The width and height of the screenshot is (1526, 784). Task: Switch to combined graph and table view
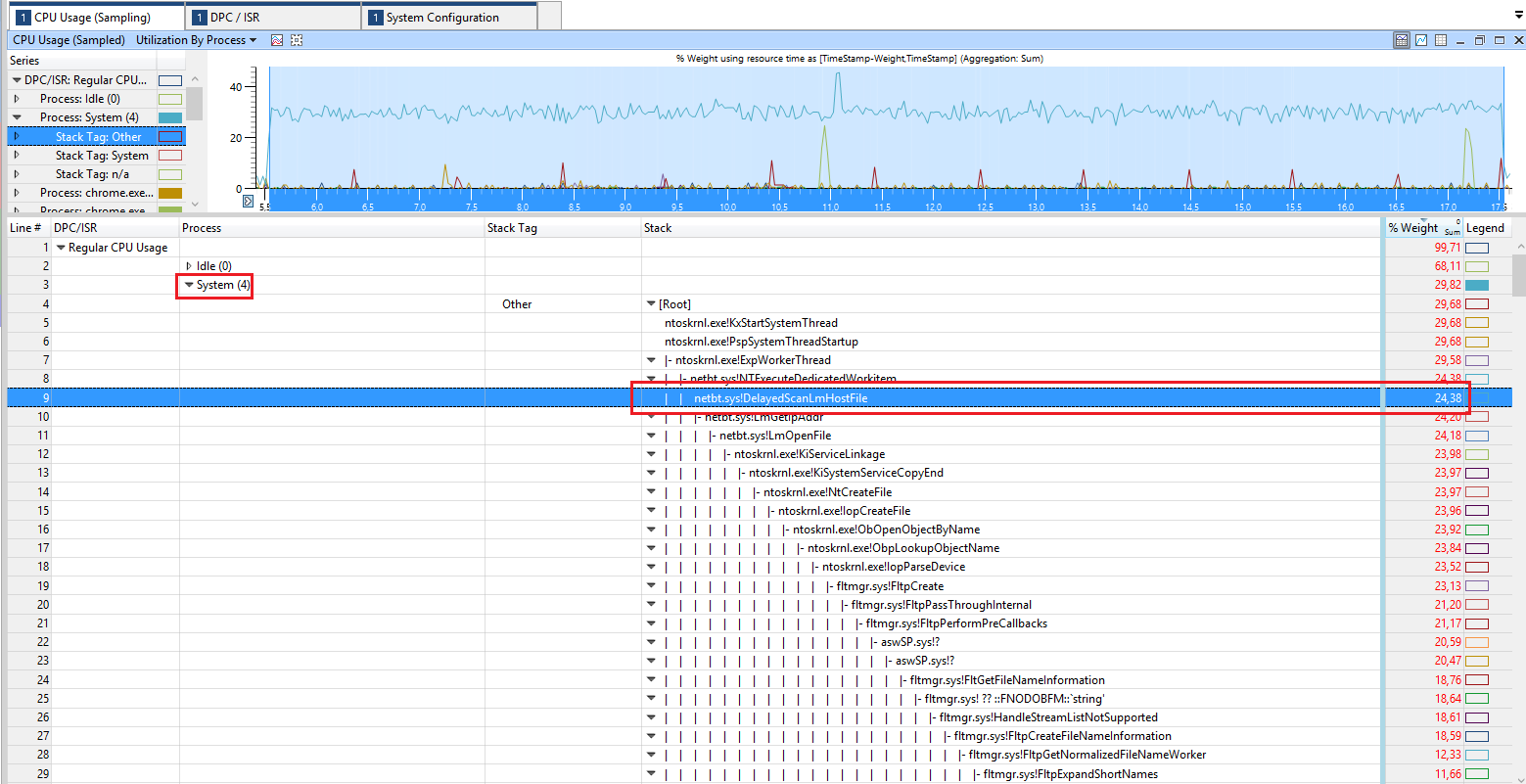[1402, 40]
